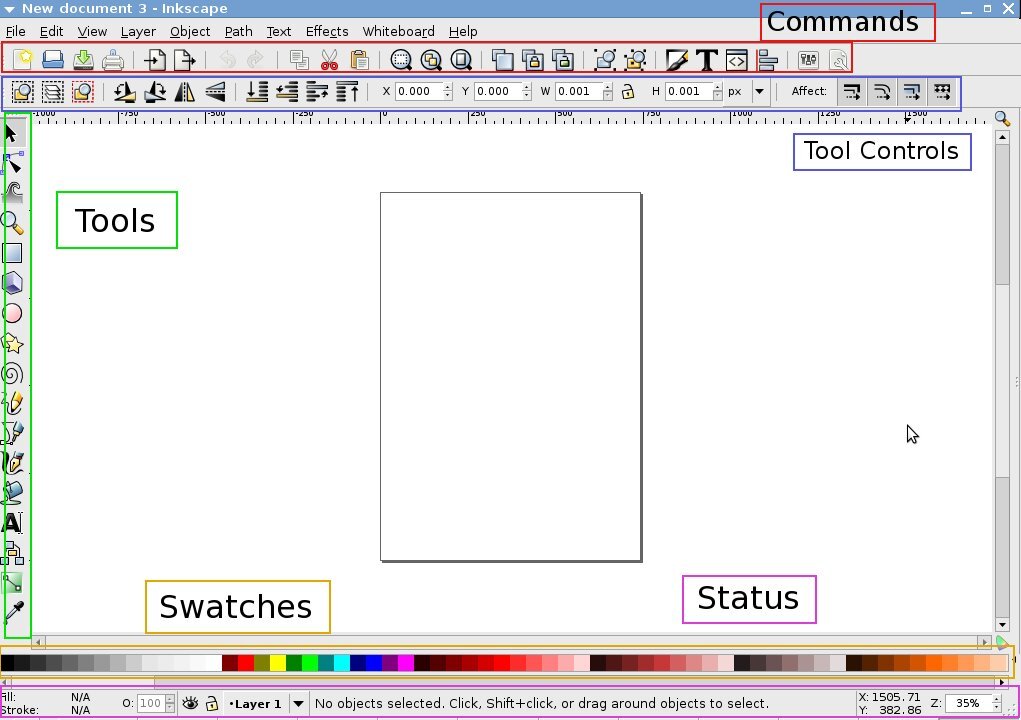Screen dimensions: 1021x720
Task: Click the Import icon in the commands bar
Action: point(154,60)
